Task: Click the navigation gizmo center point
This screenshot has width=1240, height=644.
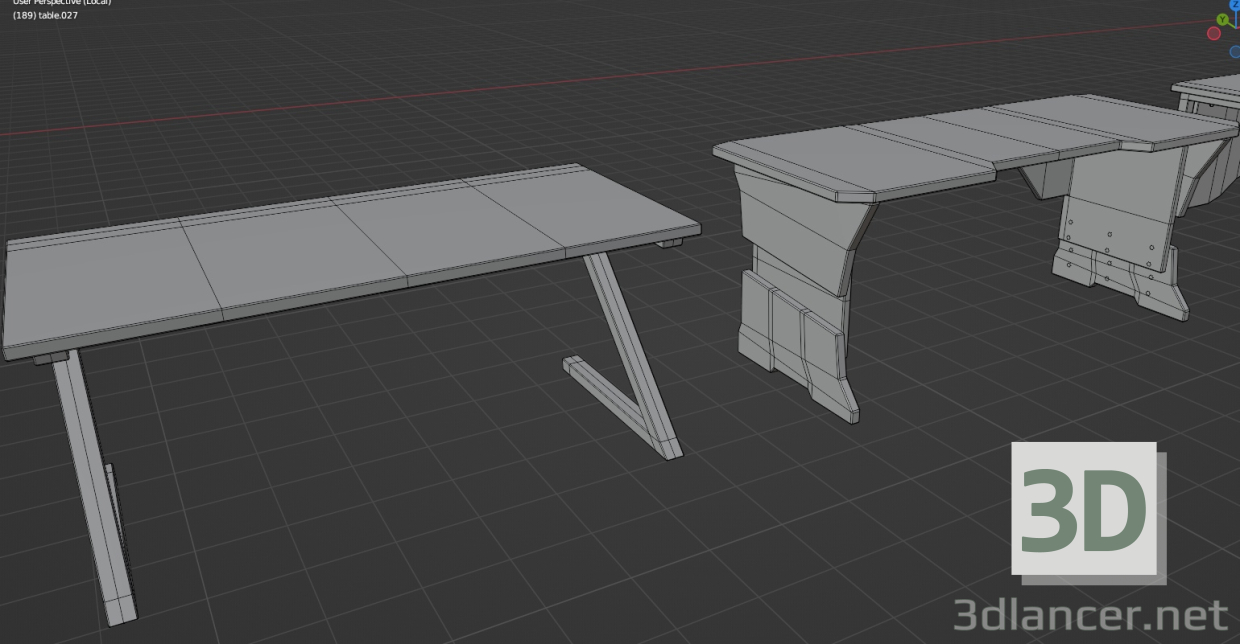Action: pos(1237,27)
